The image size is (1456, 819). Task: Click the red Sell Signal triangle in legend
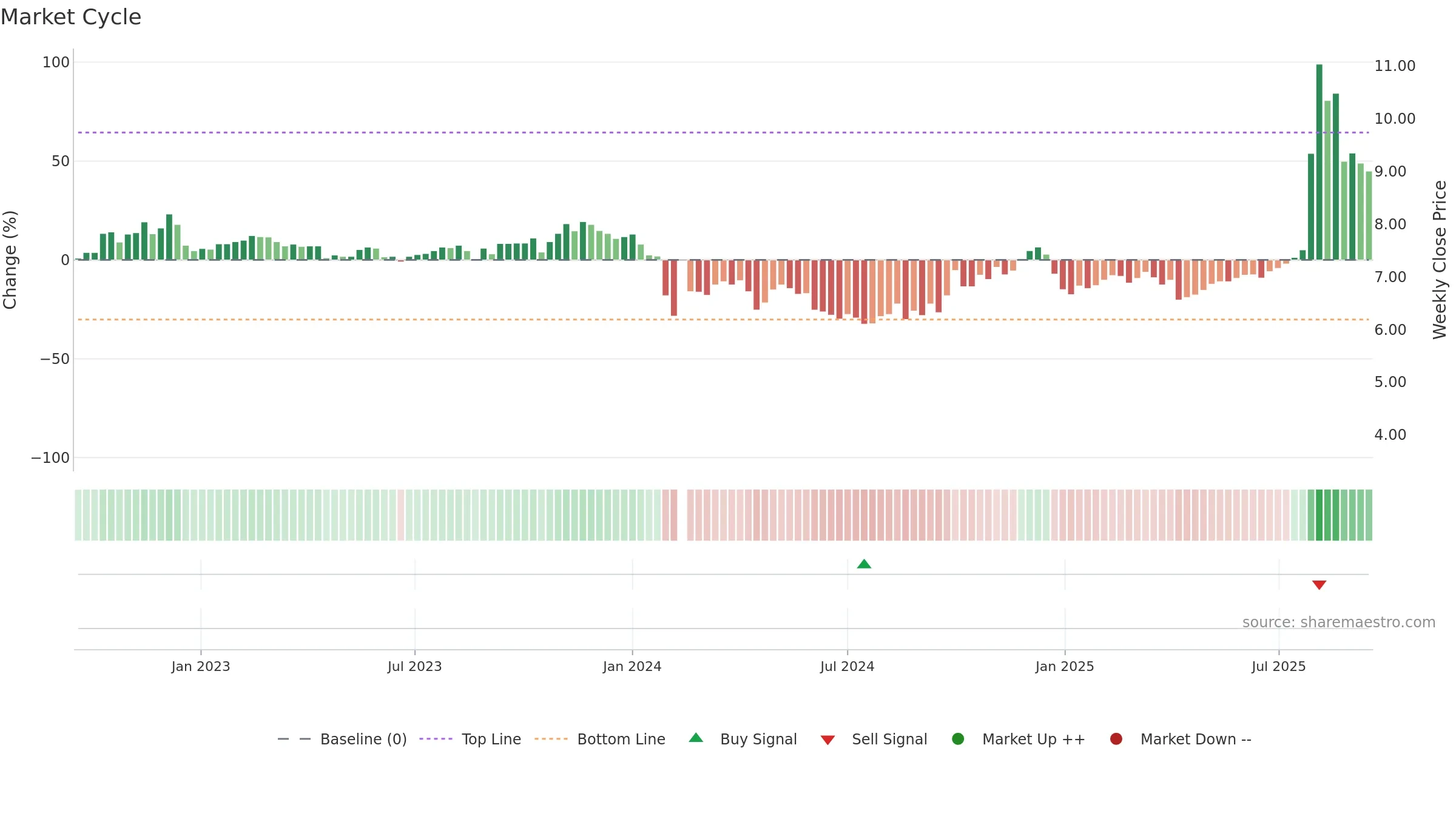(x=827, y=740)
